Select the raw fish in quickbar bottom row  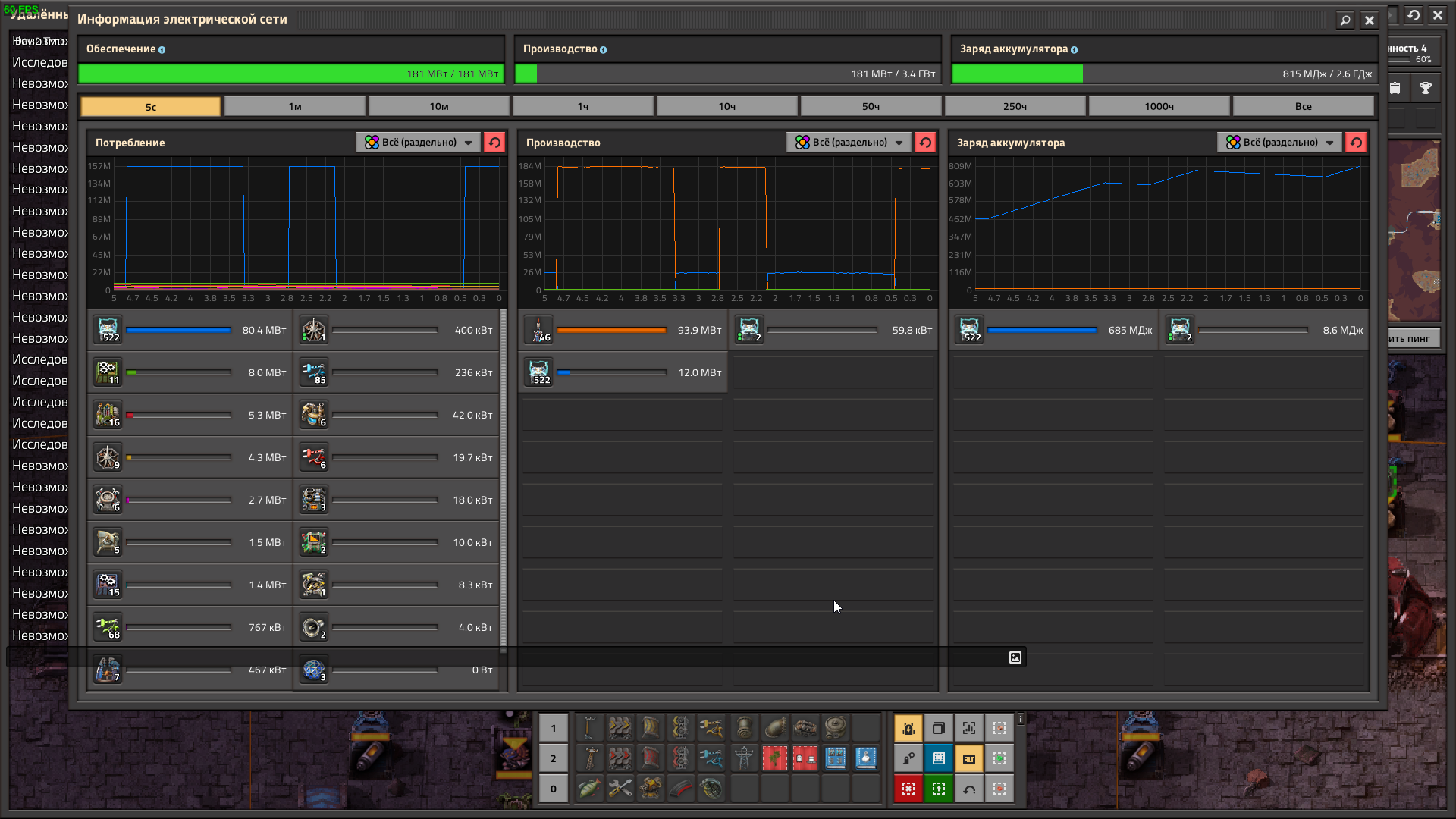point(590,789)
